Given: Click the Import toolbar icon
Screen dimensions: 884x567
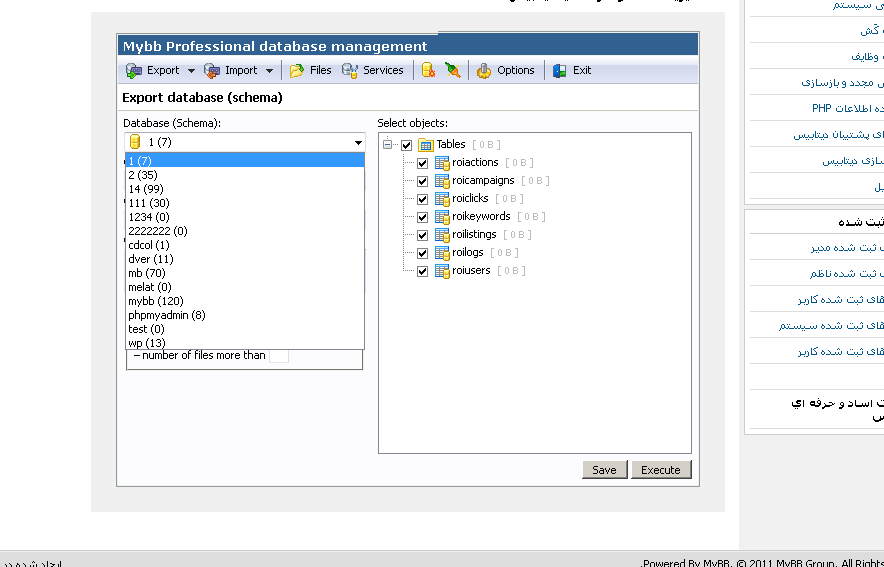Looking at the screenshot, I should tap(212, 71).
